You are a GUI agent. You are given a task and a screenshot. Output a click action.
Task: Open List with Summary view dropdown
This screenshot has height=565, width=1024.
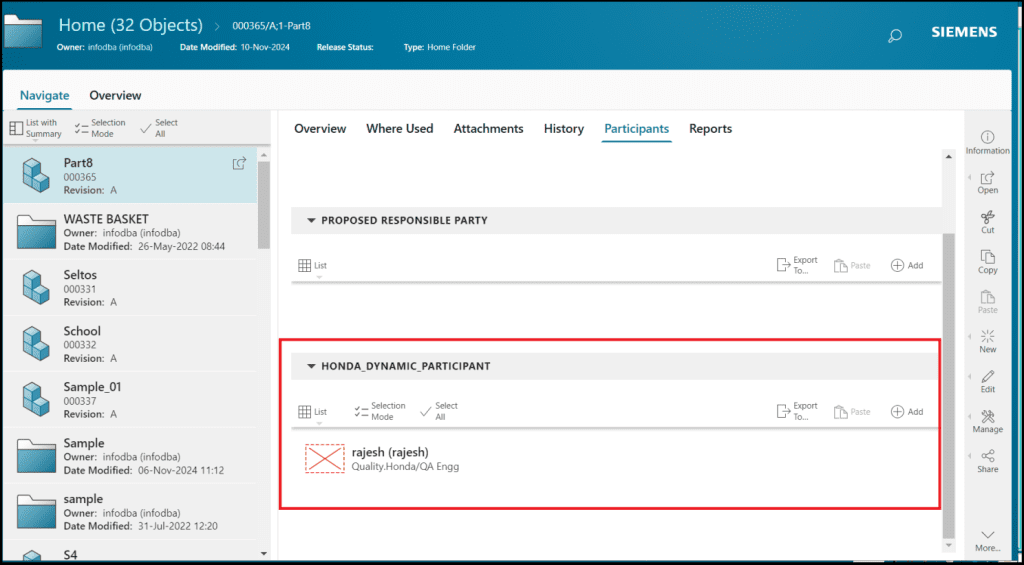click(35, 129)
